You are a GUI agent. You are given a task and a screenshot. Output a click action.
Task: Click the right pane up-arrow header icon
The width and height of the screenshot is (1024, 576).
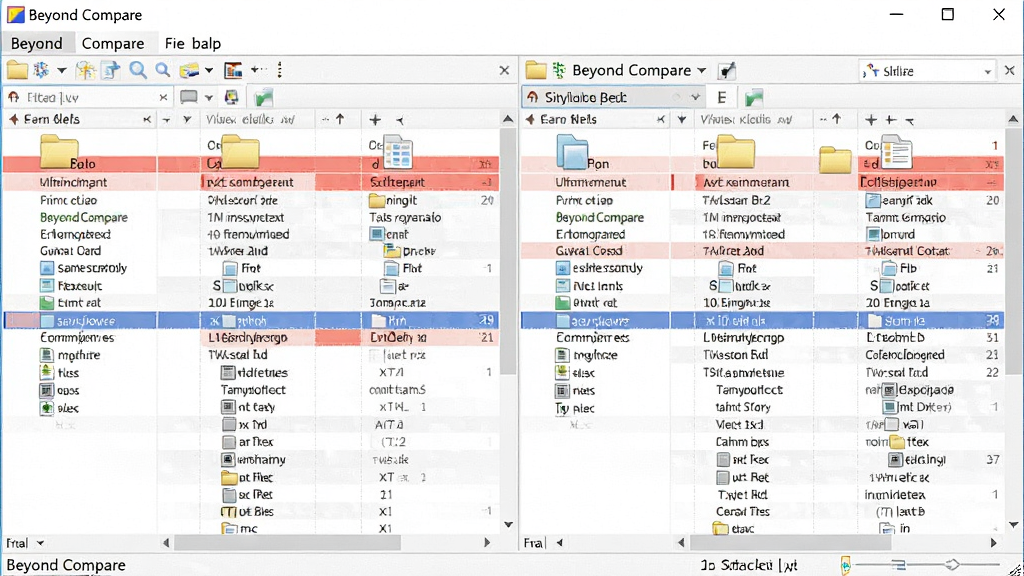[x=836, y=119]
